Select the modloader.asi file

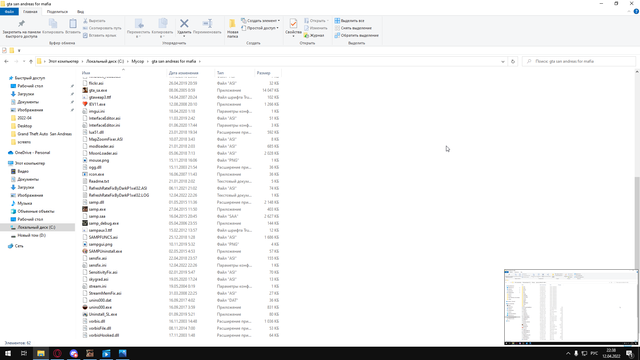[x=101, y=146]
